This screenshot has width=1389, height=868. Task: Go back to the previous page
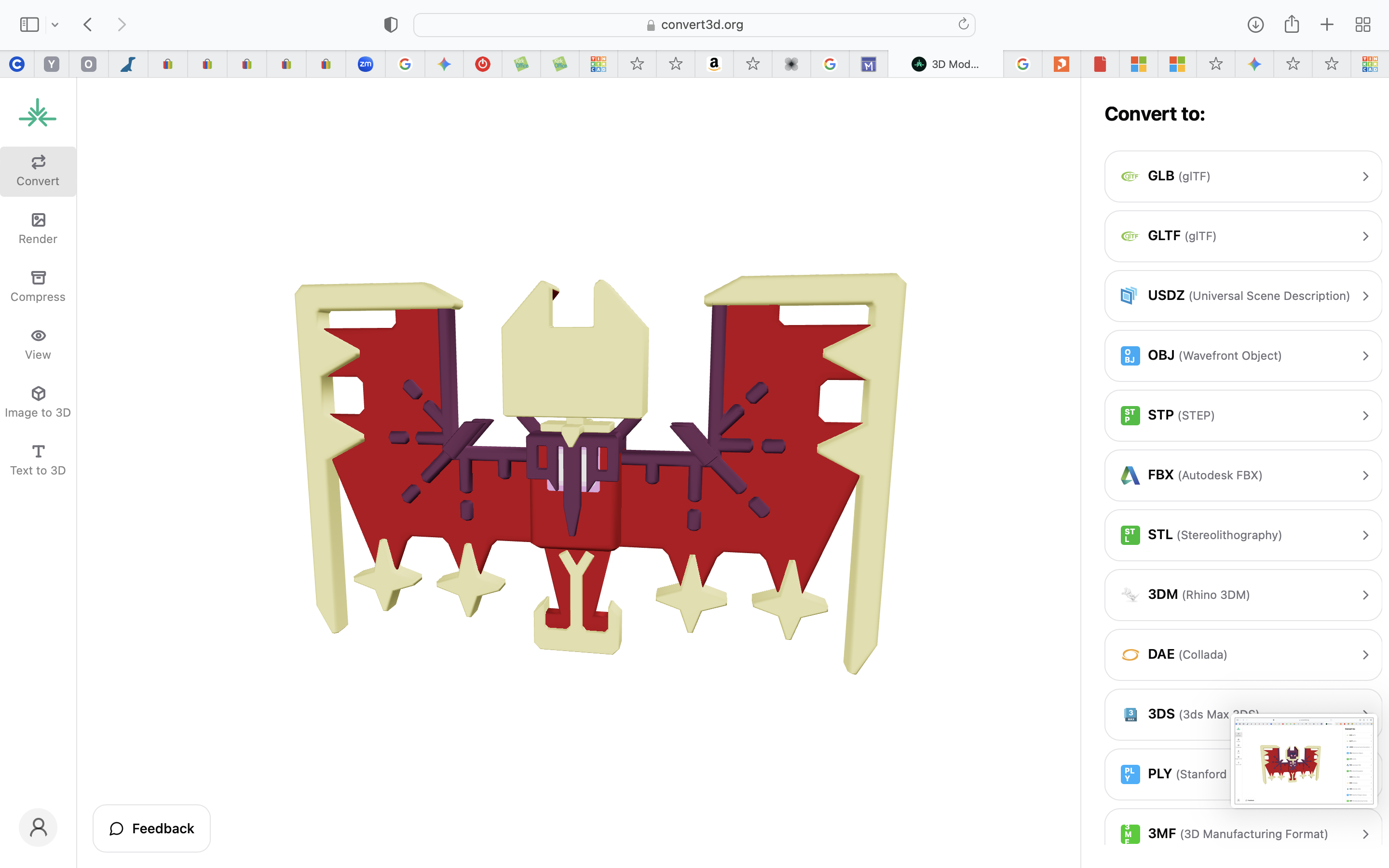[x=88, y=25]
